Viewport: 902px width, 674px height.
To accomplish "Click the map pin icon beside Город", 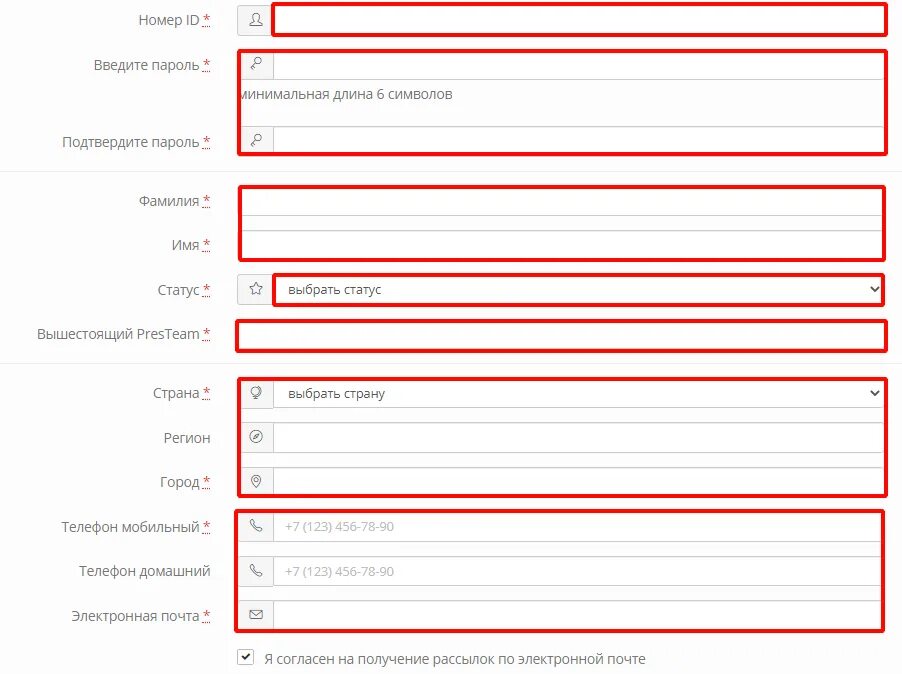I will click(257, 481).
